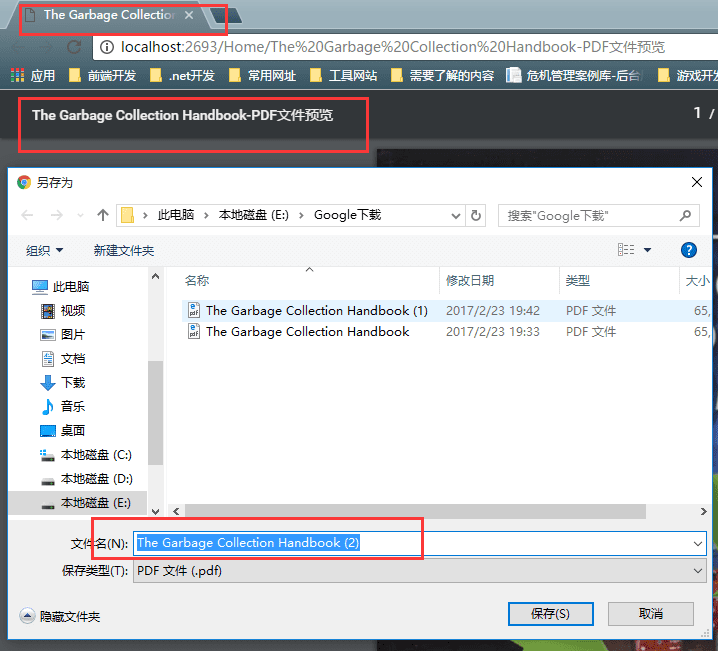
Task: Select 文档 in the navigation tree
Action: click(63, 359)
